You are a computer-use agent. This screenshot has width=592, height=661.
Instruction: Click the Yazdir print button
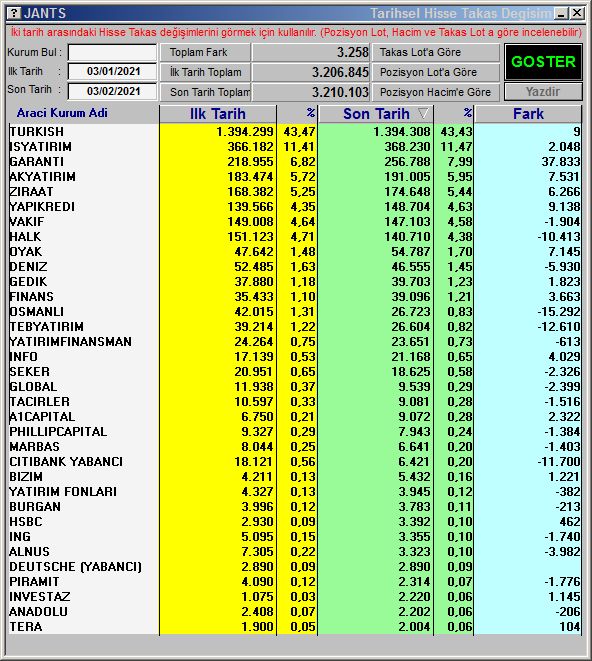(543, 92)
